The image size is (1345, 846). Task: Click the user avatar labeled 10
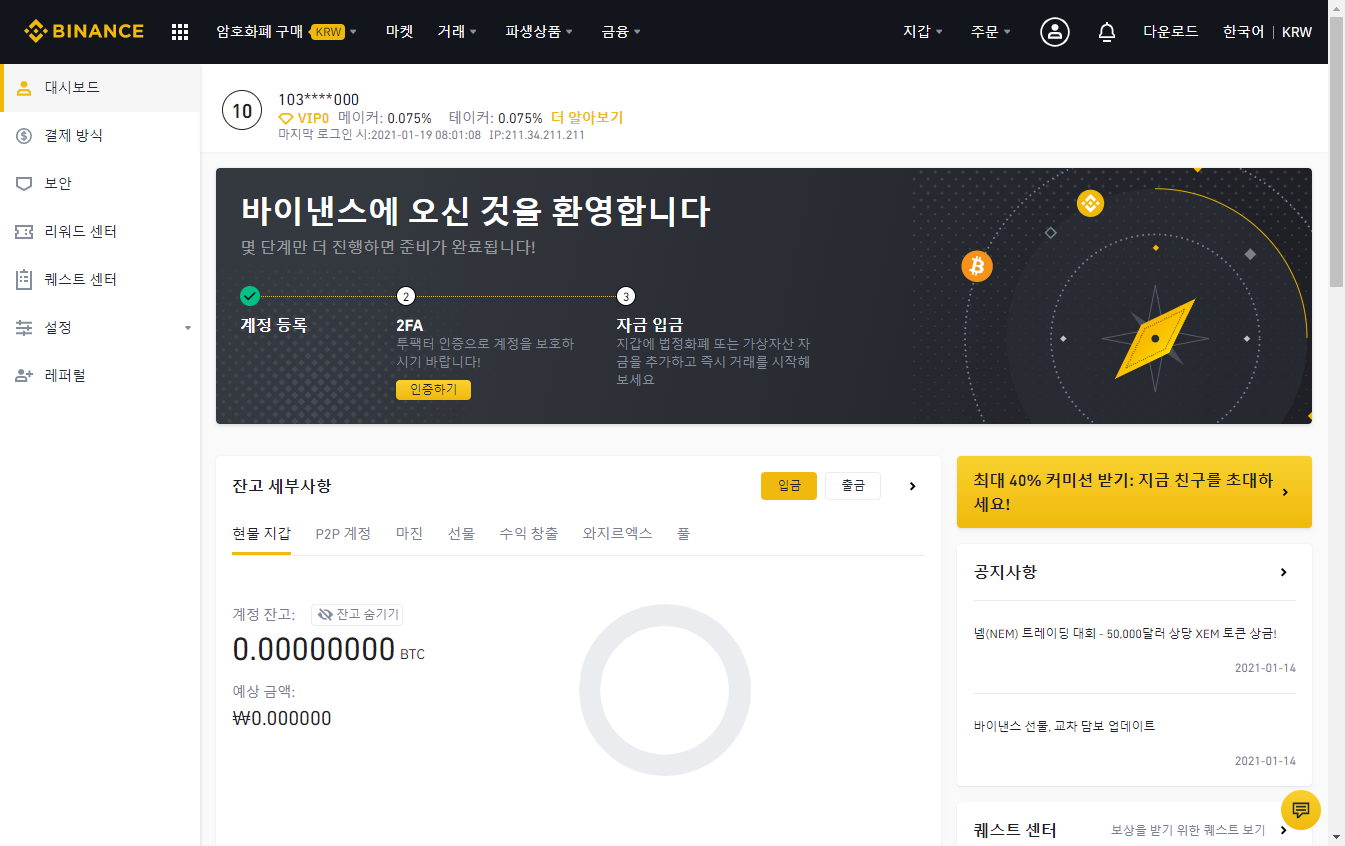tap(242, 111)
